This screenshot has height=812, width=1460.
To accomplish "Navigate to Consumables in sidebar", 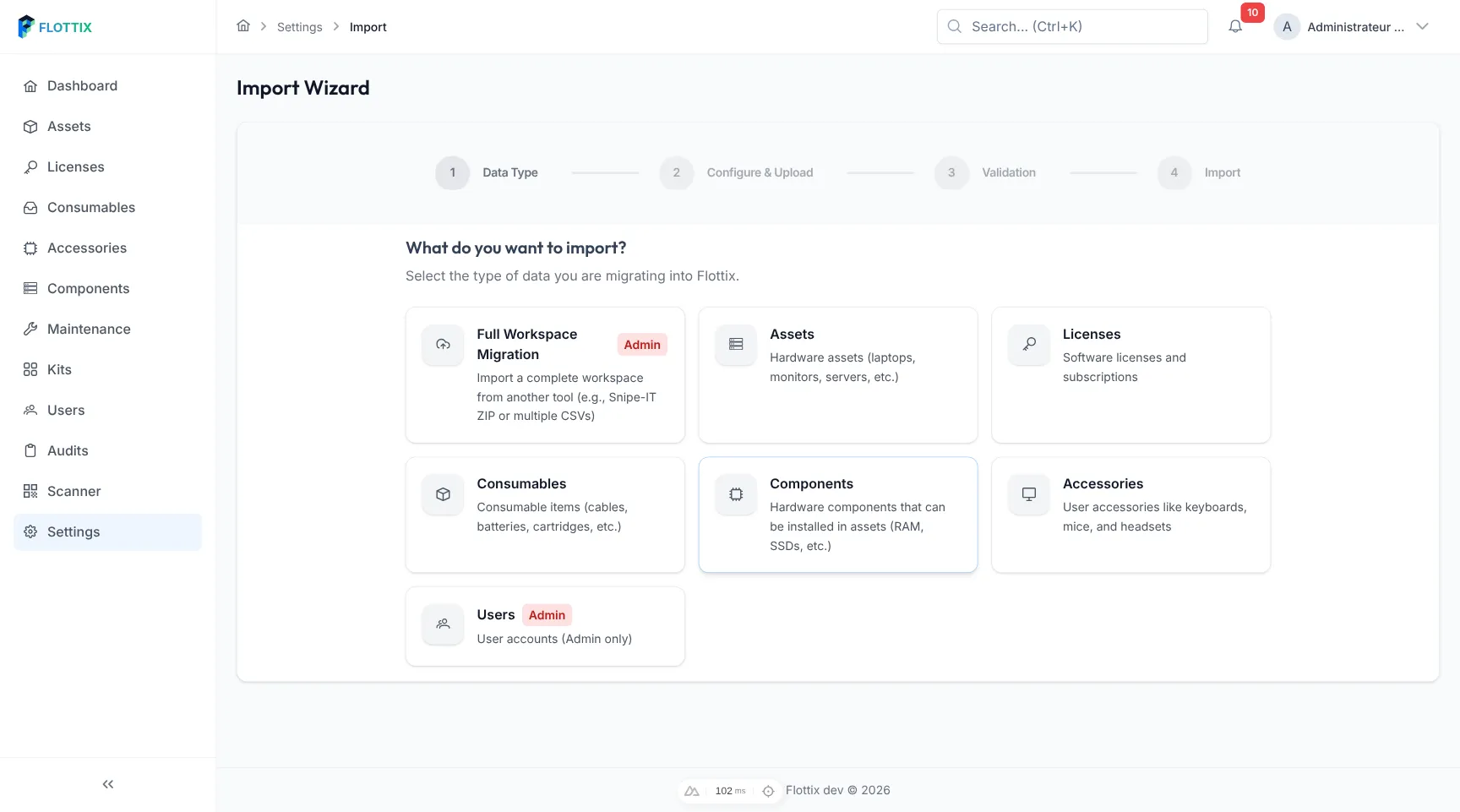I will (x=107, y=208).
